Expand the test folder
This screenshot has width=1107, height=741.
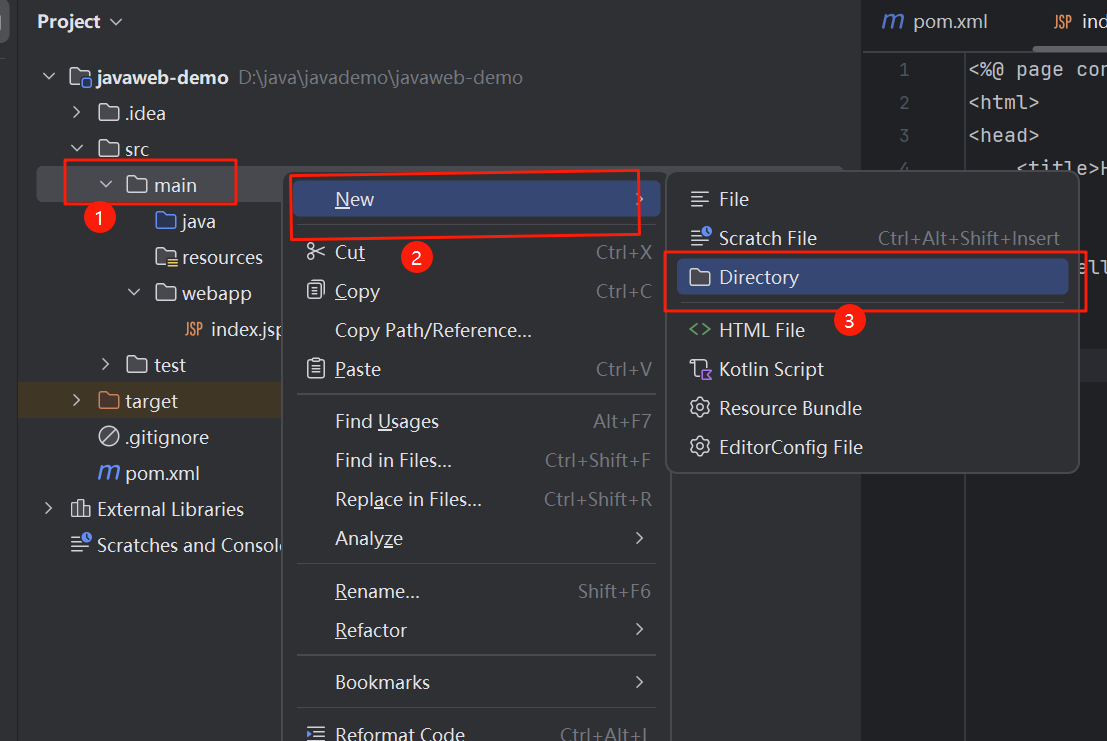(105, 364)
